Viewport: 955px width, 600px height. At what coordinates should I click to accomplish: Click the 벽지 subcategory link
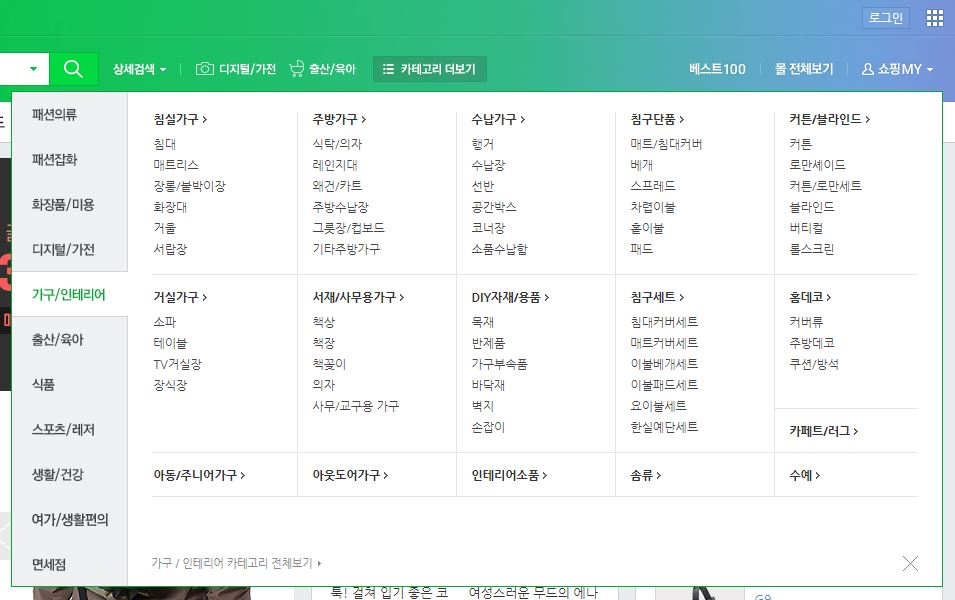point(482,406)
